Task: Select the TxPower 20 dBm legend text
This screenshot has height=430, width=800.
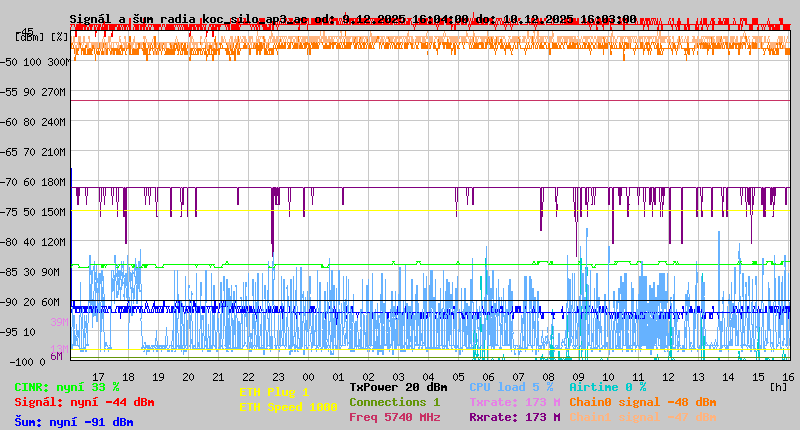Action: (x=398, y=386)
